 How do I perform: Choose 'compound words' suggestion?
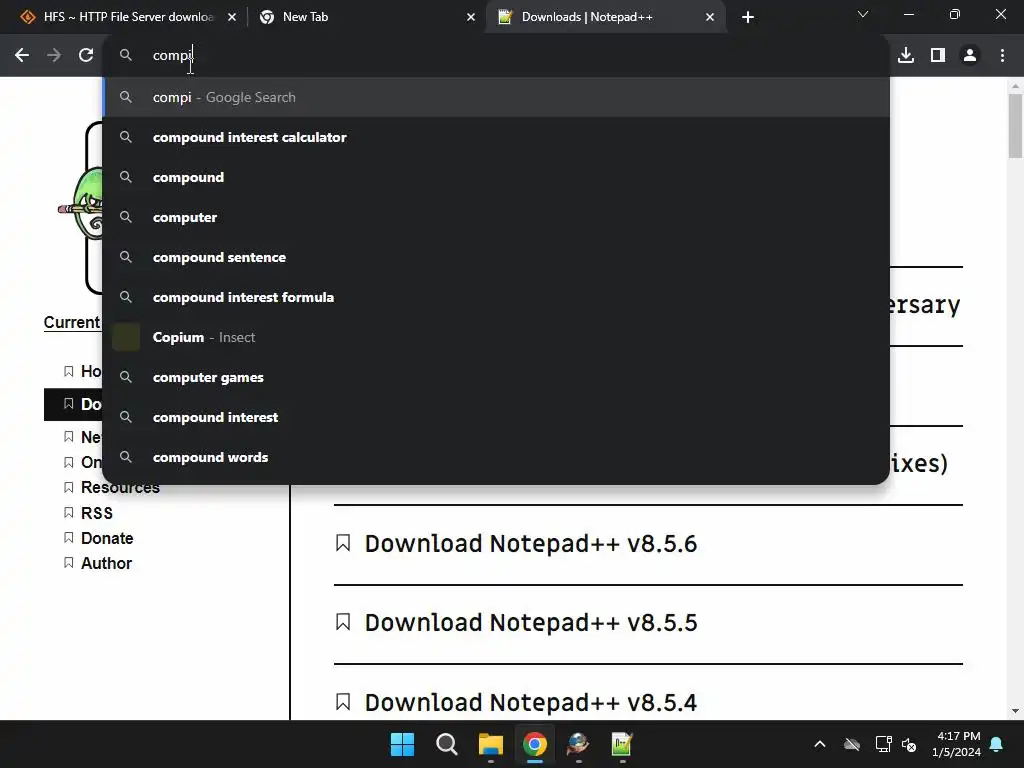pyautogui.click(x=496, y=457)
